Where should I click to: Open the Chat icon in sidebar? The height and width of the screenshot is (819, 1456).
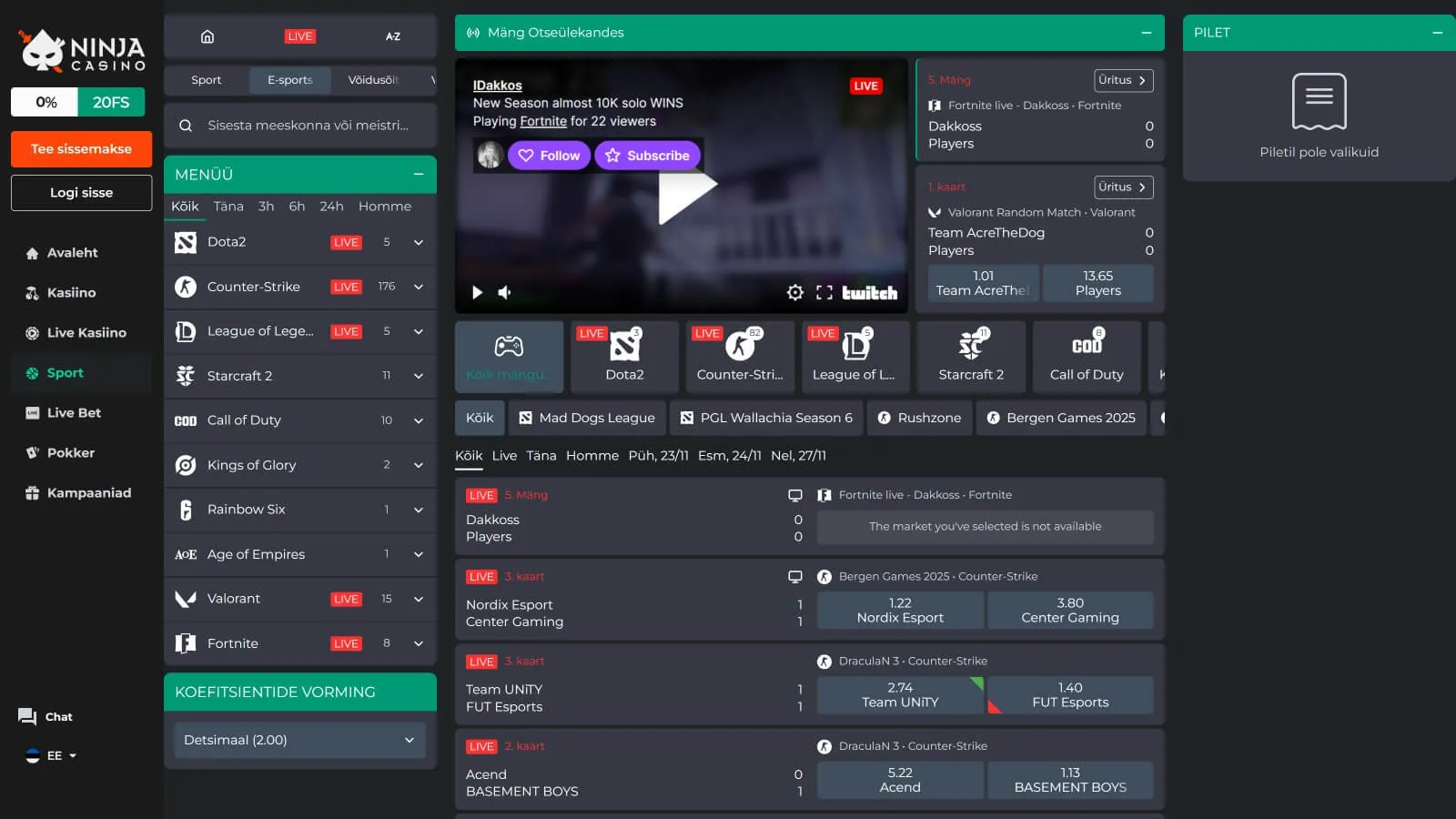click(x=27, y=717)
